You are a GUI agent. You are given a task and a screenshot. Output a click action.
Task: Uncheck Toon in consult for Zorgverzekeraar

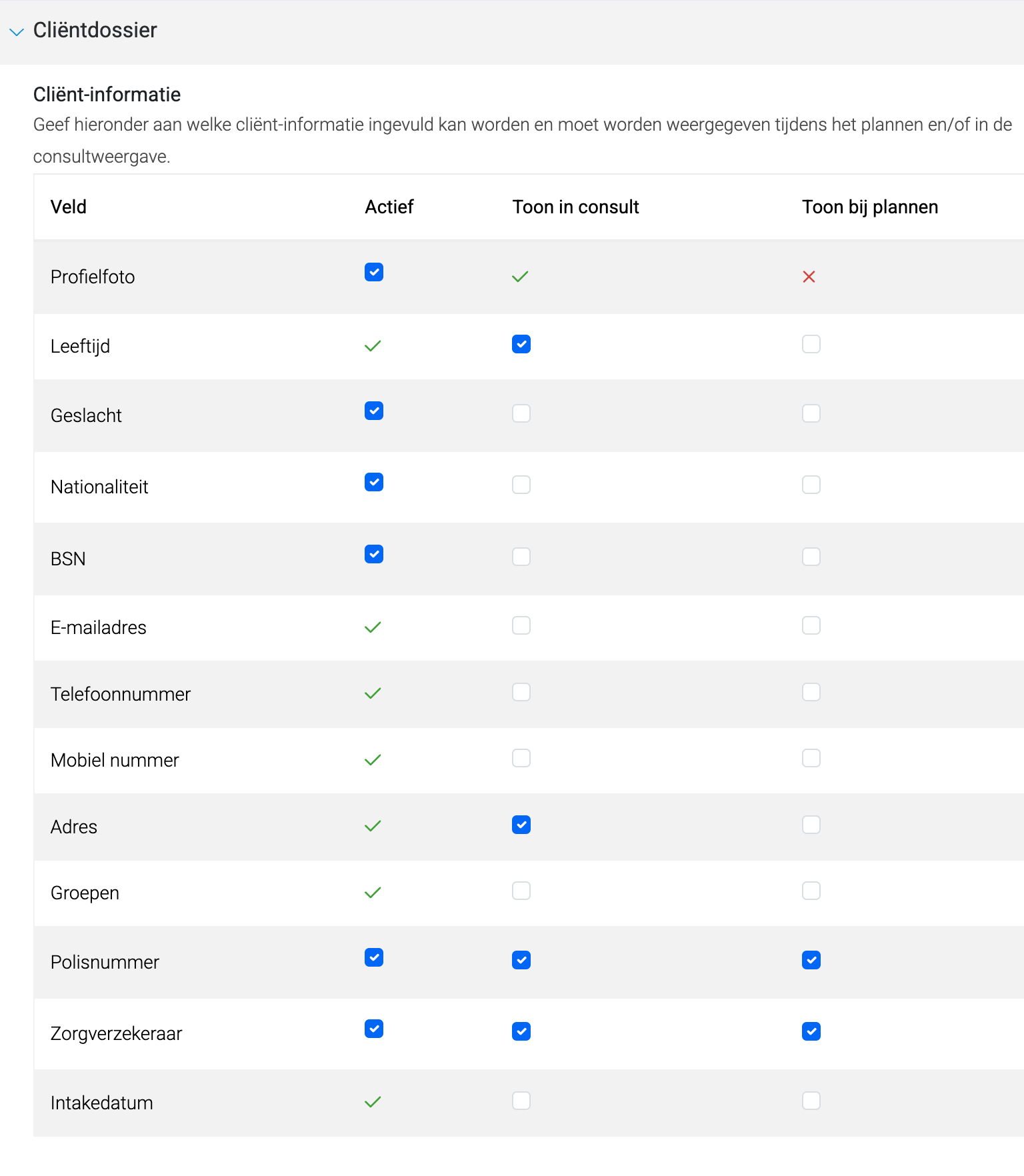coord(521,1031)
